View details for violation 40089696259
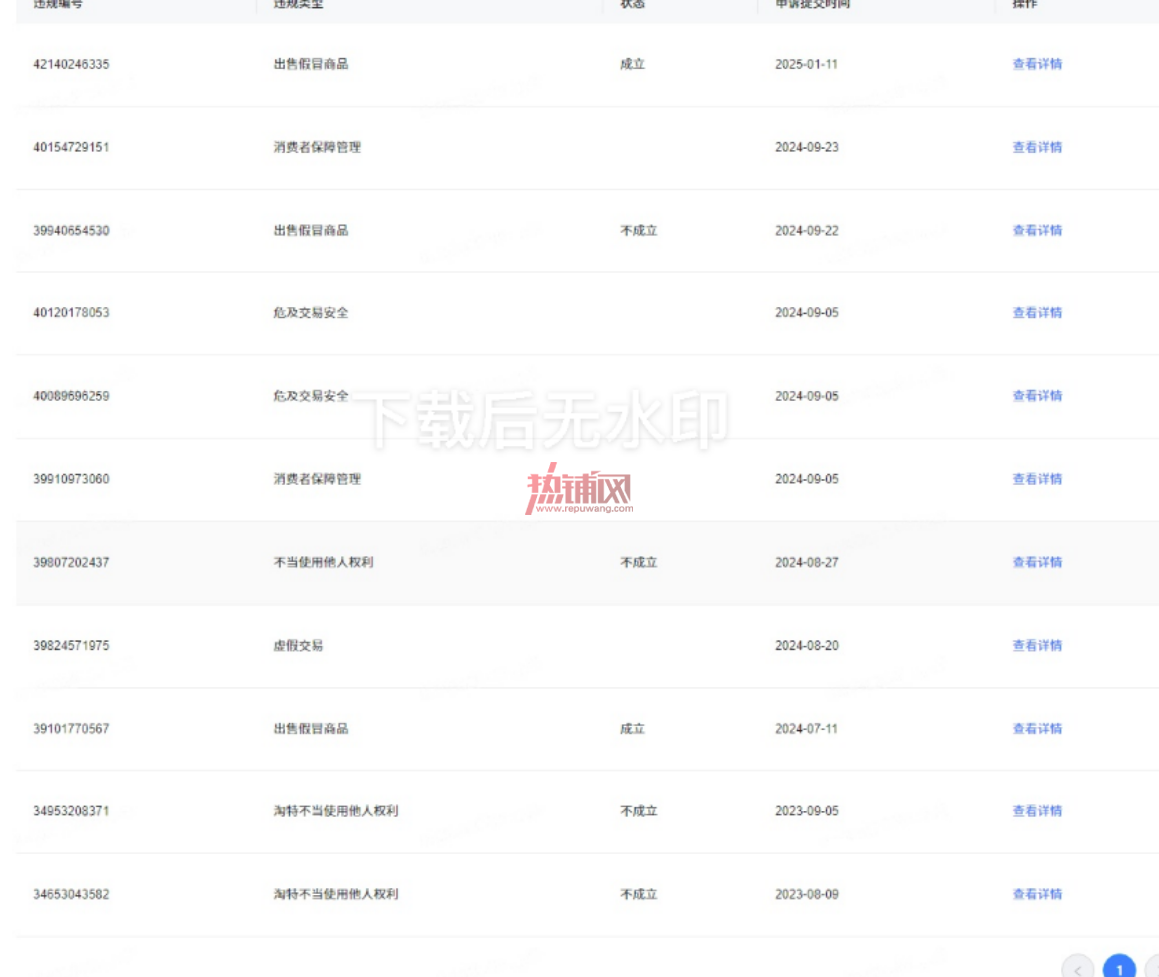The height and width of the screenshot is (977, 1159). [1037, 396]
